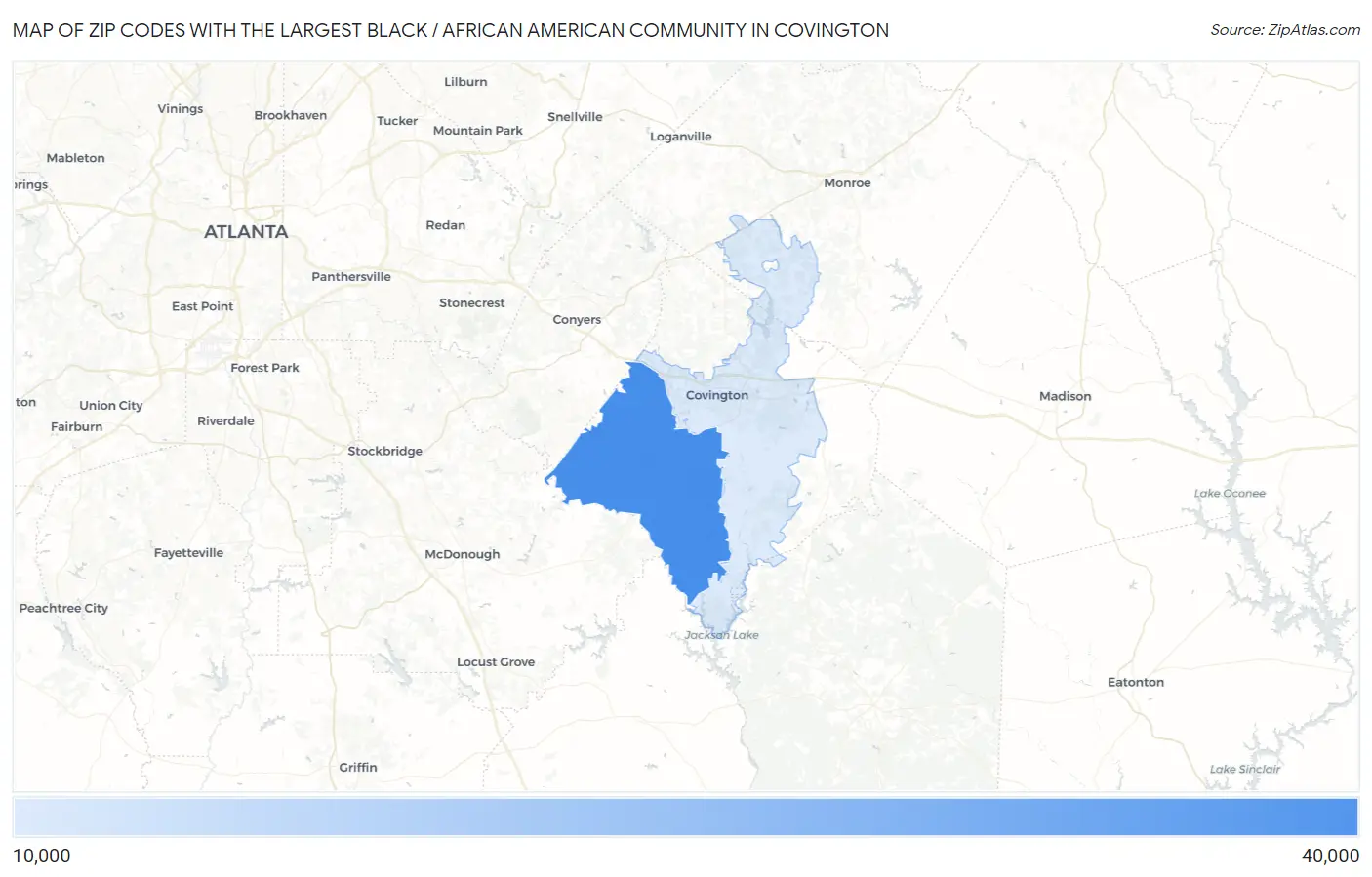Click the Lake Sinclair label
The height and width of the screenshot is (877, 1372).
(1245, 770)
